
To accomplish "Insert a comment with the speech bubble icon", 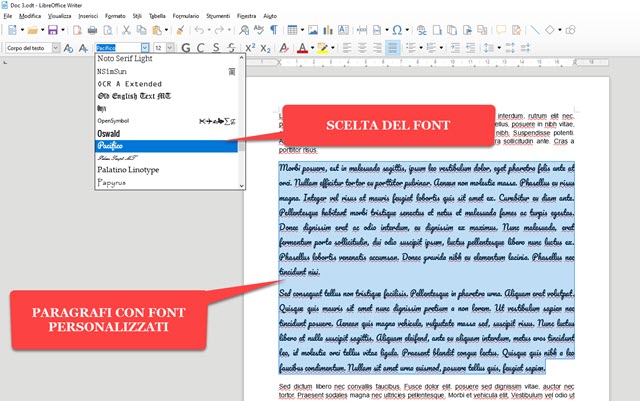I will coord(501,30).
